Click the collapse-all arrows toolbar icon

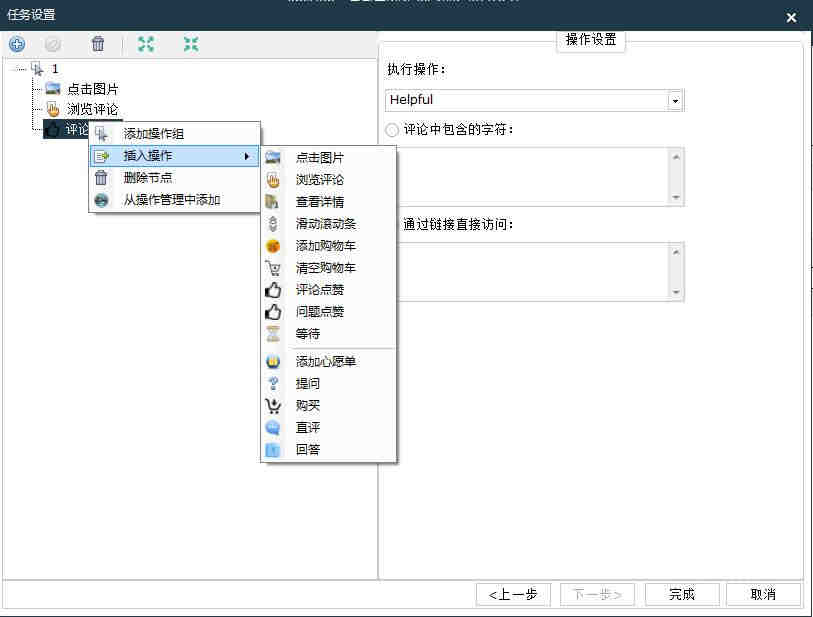(x=191, y=44)
